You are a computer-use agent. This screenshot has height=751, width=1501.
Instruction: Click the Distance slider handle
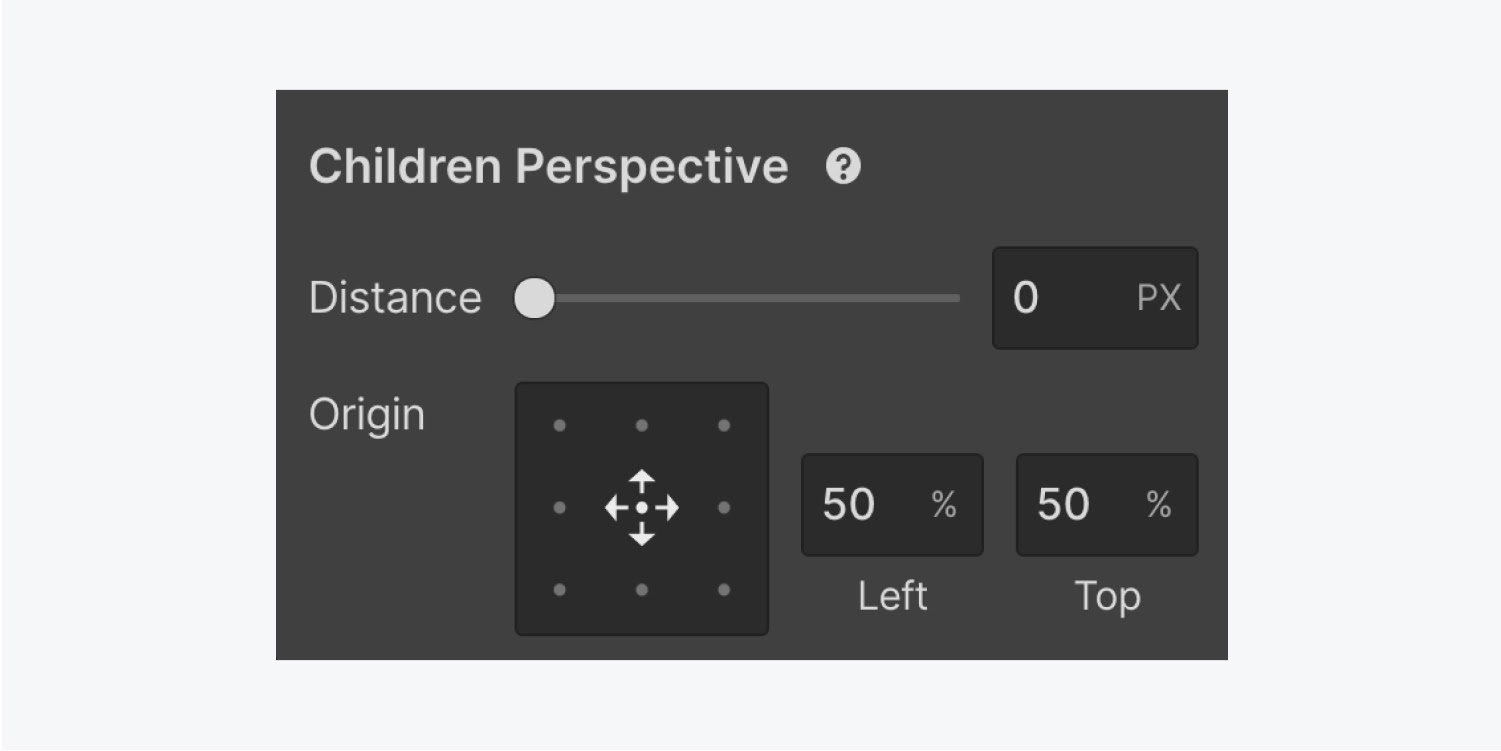pyautogui.click(x=535, y=298)
